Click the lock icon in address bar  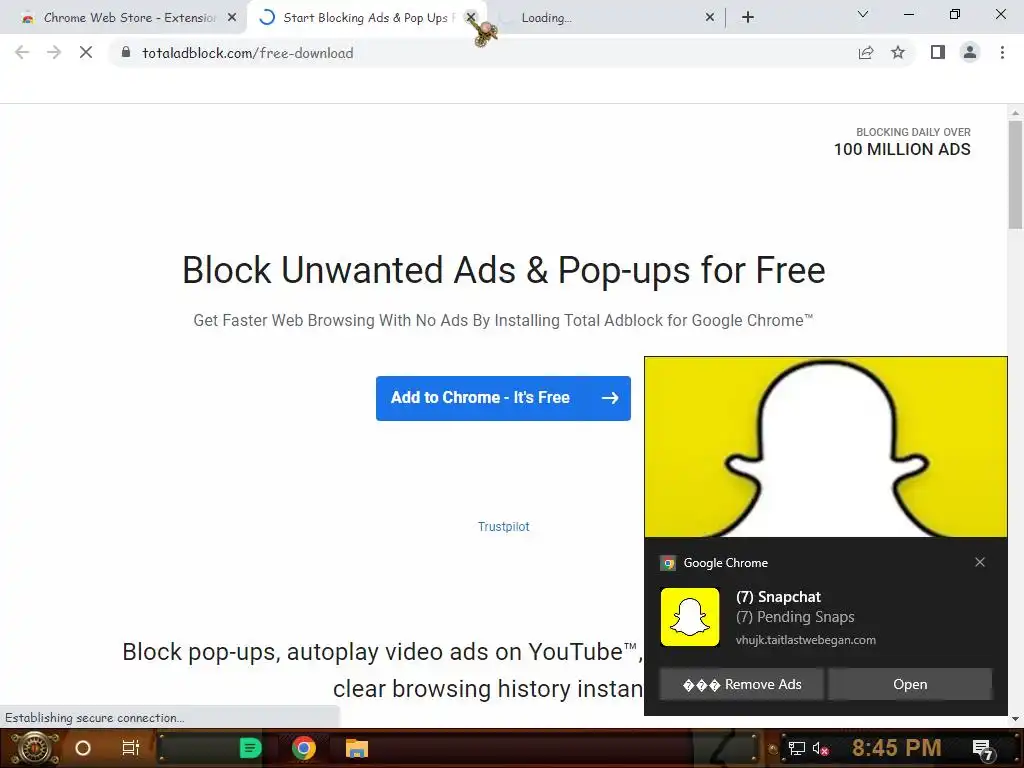pos(126,52)
